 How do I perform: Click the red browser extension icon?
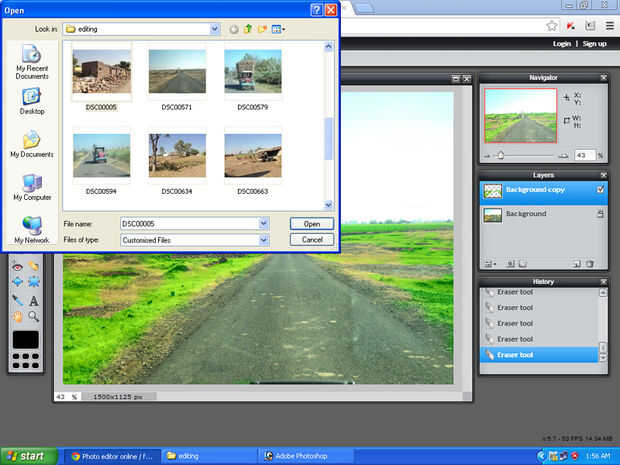(x=571, y=26)
